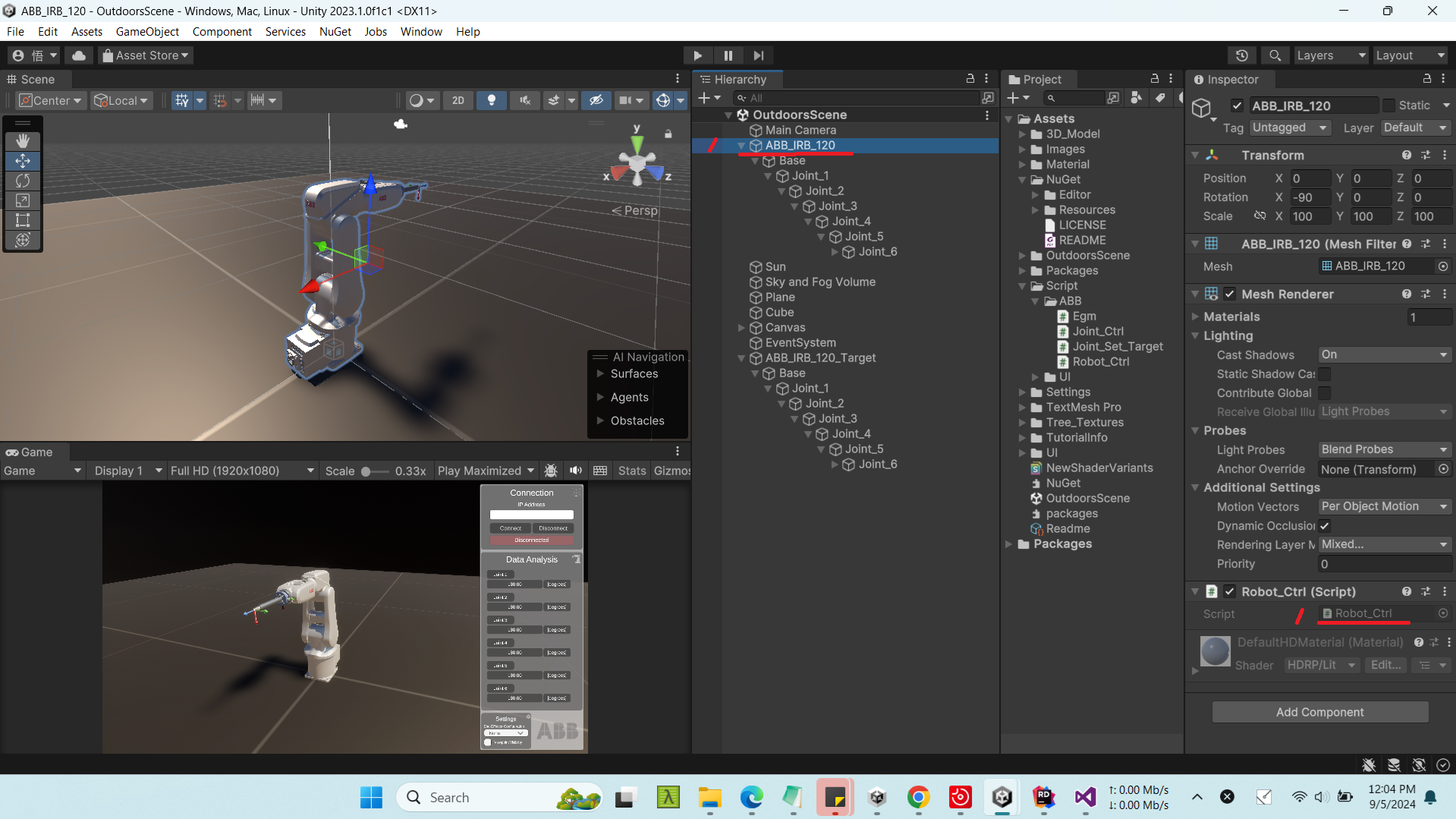
Task: Expand the Packages folder in Project
Action: click(1009, 544)
